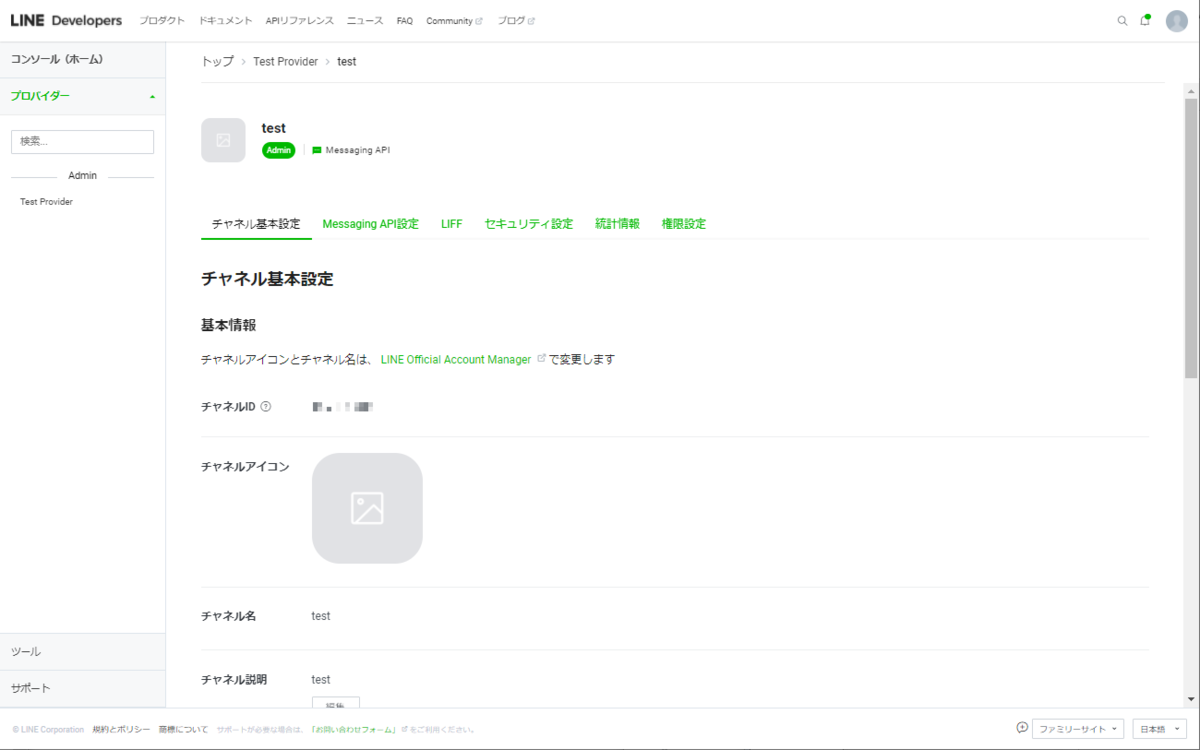
Task: Switch to the チャネル基本設定 tab
Action: coord(256,224)
